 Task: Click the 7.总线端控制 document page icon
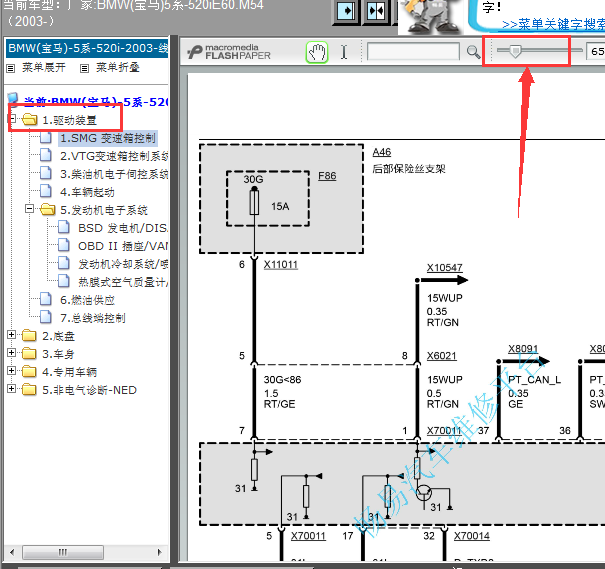pos(46,317)
